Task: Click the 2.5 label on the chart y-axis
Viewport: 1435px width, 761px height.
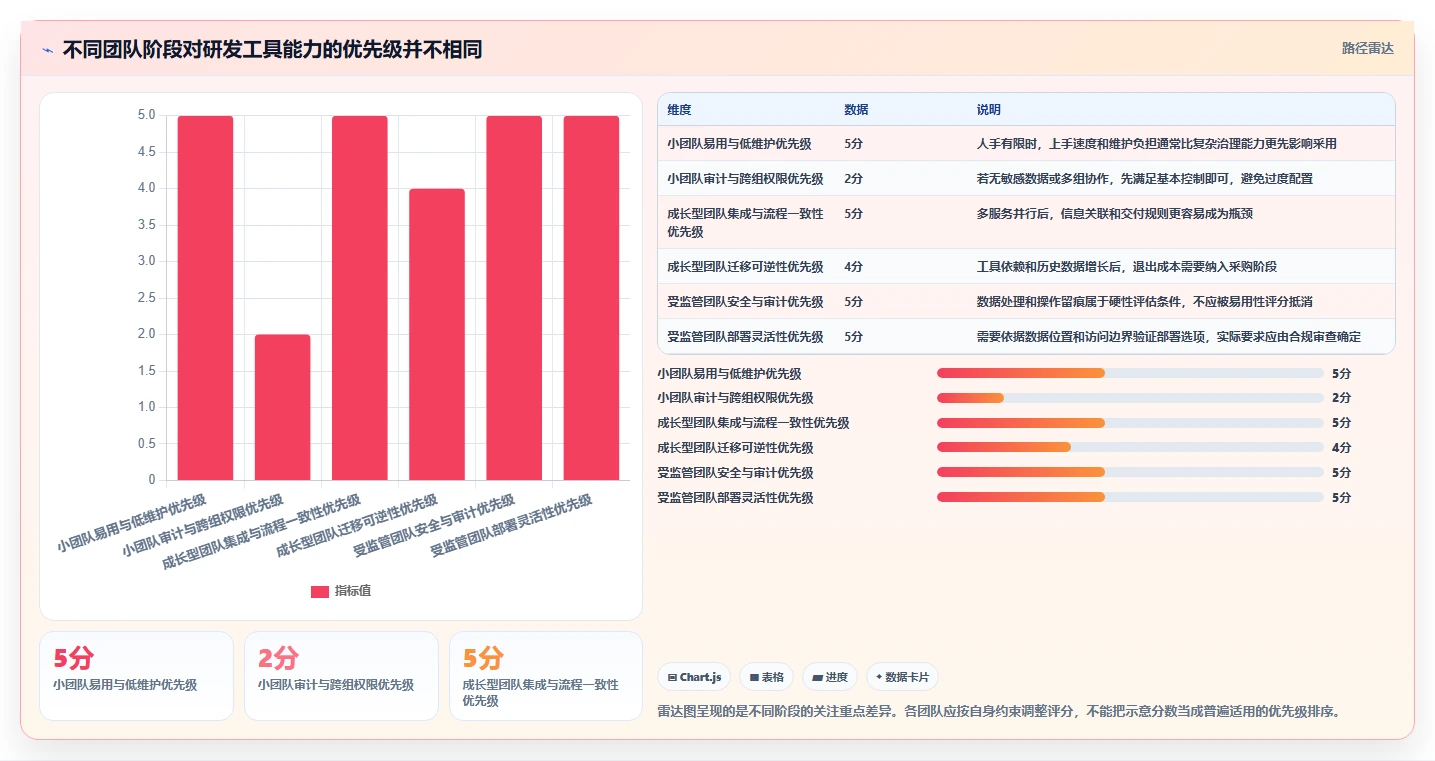Action: [x=146, y=298]
